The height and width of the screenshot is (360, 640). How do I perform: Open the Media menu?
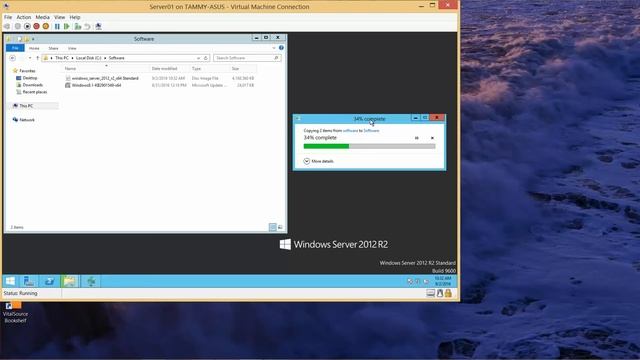[x=42, y=17]
